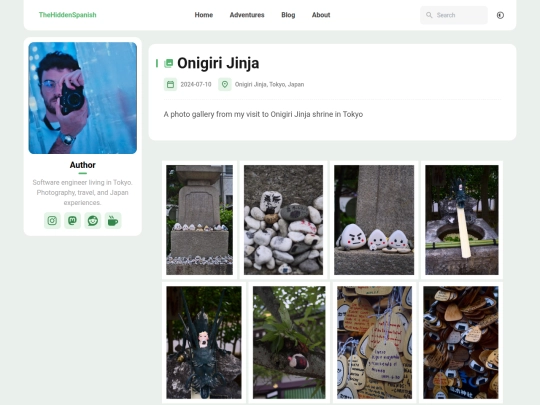Viewport: 540px width, 405px height.
Task: Toggle the dark/light theme icon
Action: click(x=500, y=15)
